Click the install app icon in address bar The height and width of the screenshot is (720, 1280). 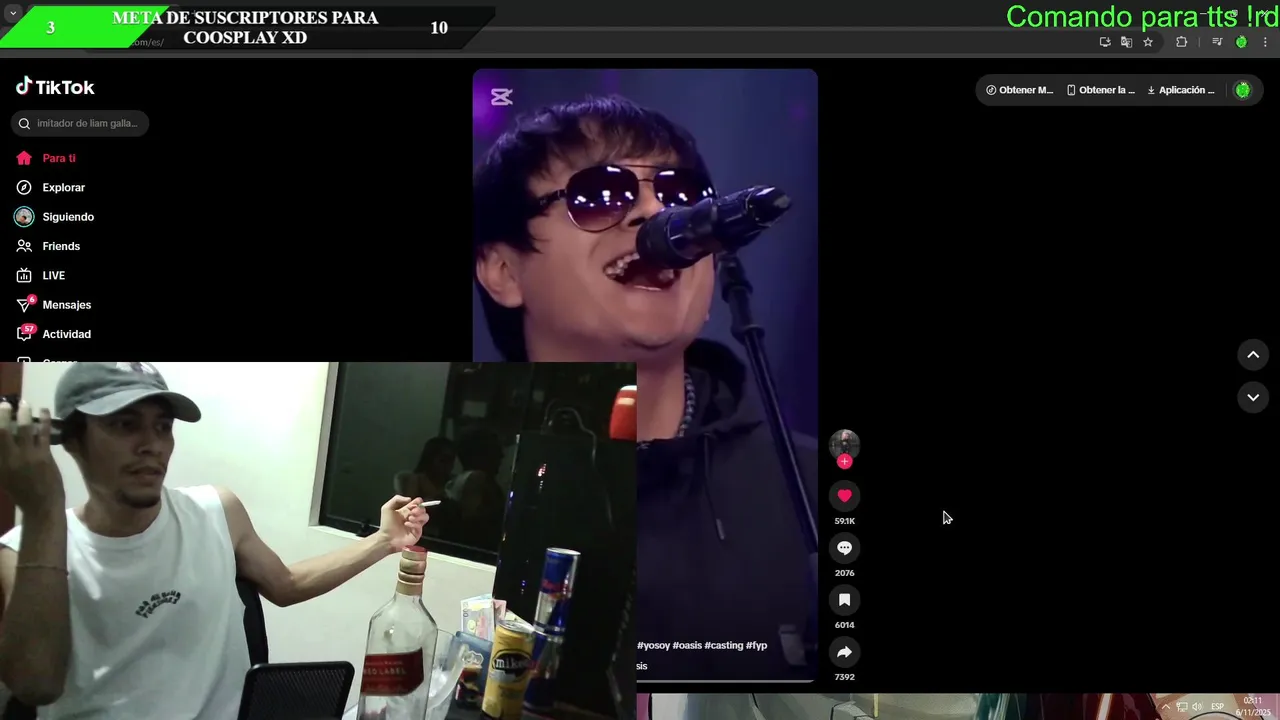point(1105,42)
